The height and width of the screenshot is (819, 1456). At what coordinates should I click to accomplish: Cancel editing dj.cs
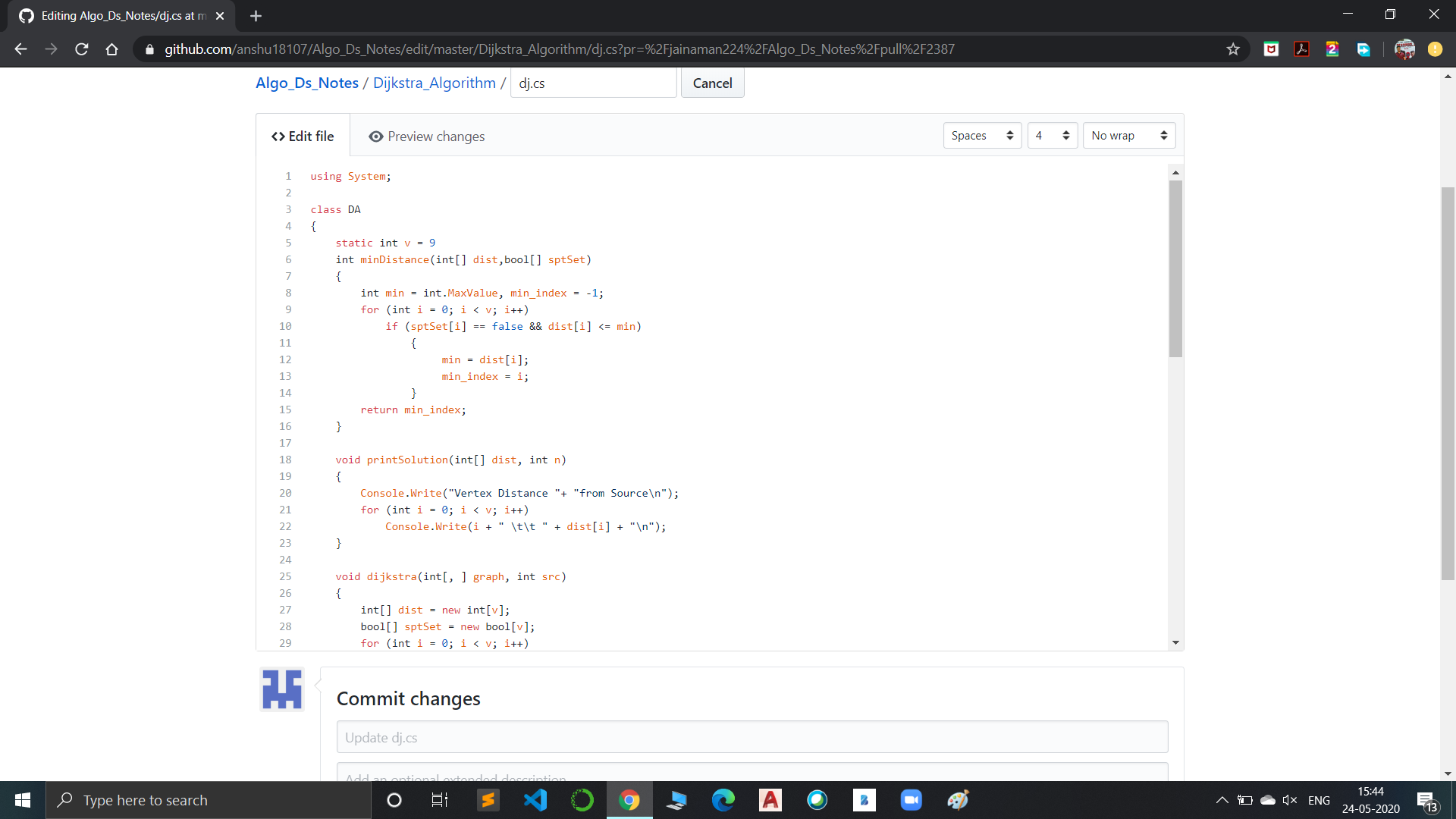pyautogui.click(x=712, y=83)
